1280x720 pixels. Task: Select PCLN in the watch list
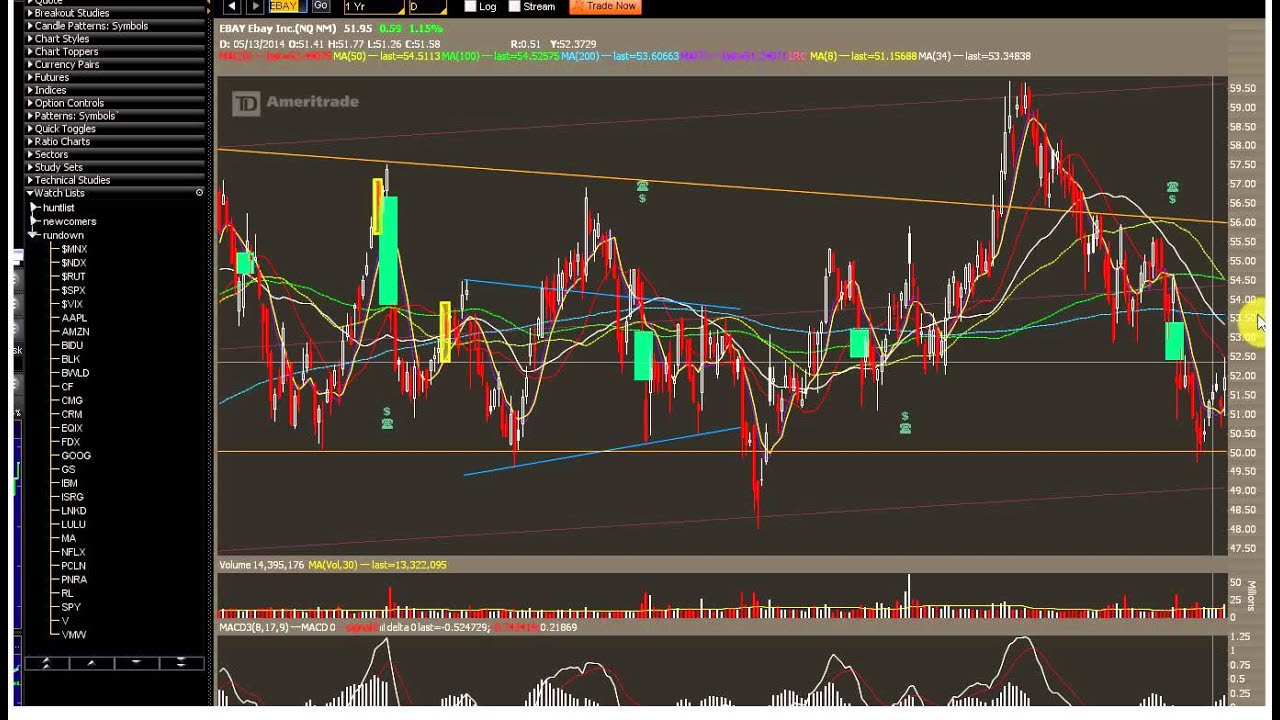(x=73, y=566)
